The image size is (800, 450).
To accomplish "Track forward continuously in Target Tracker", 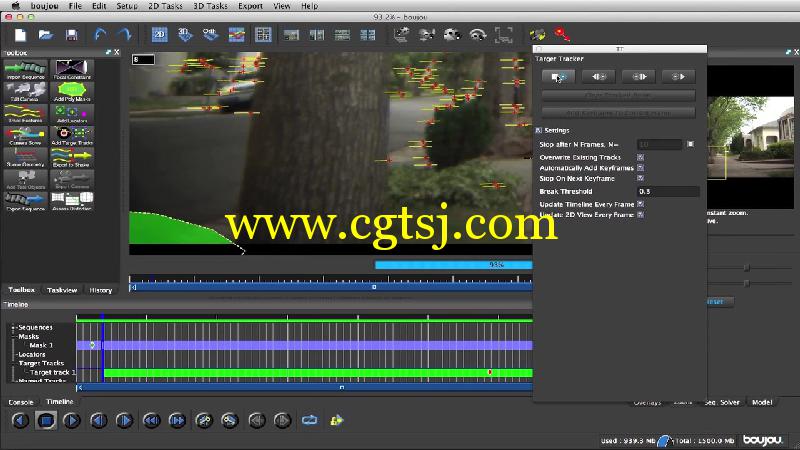I will 678,77.
